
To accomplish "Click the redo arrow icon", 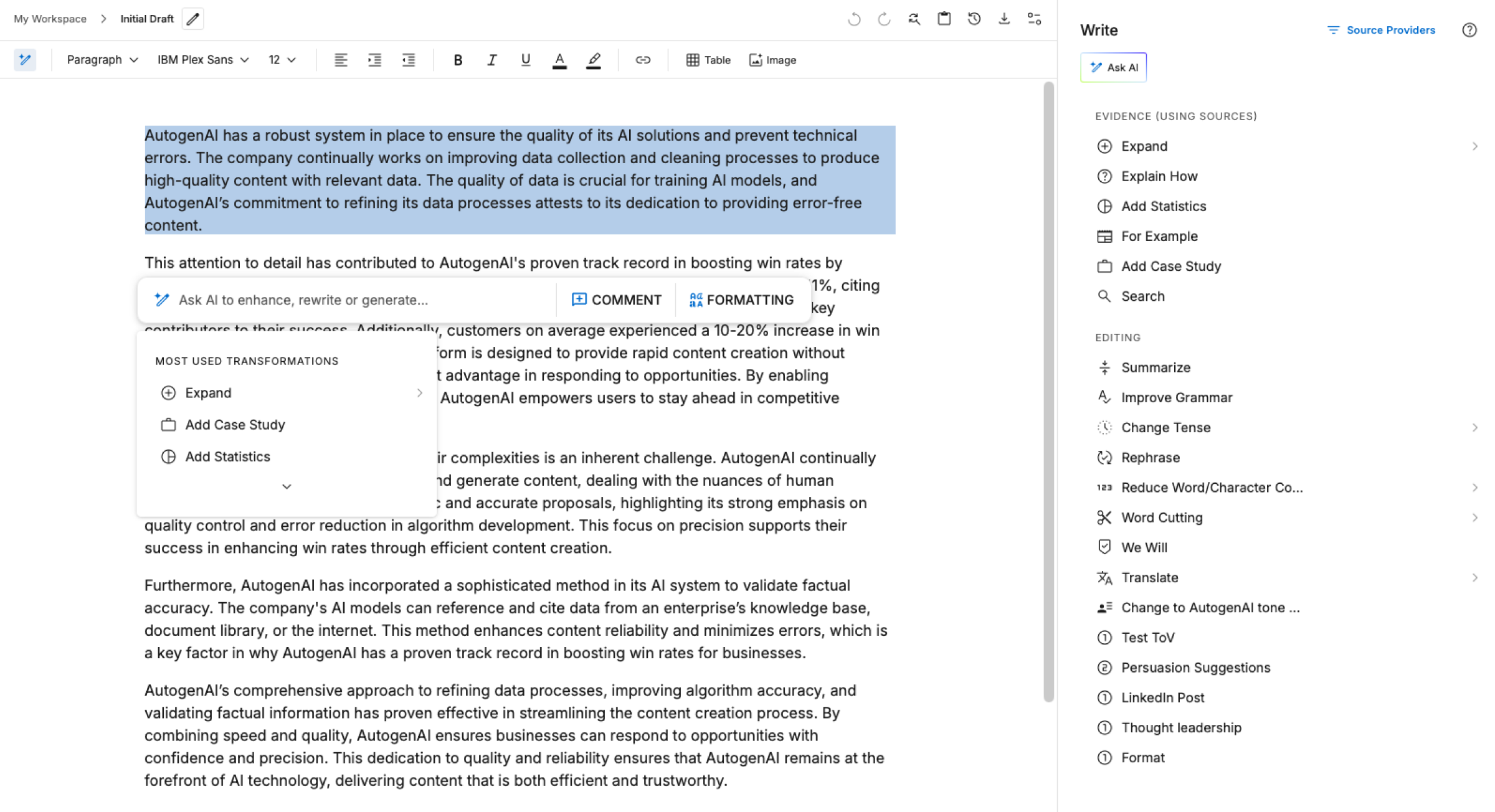I will point(884,19).
